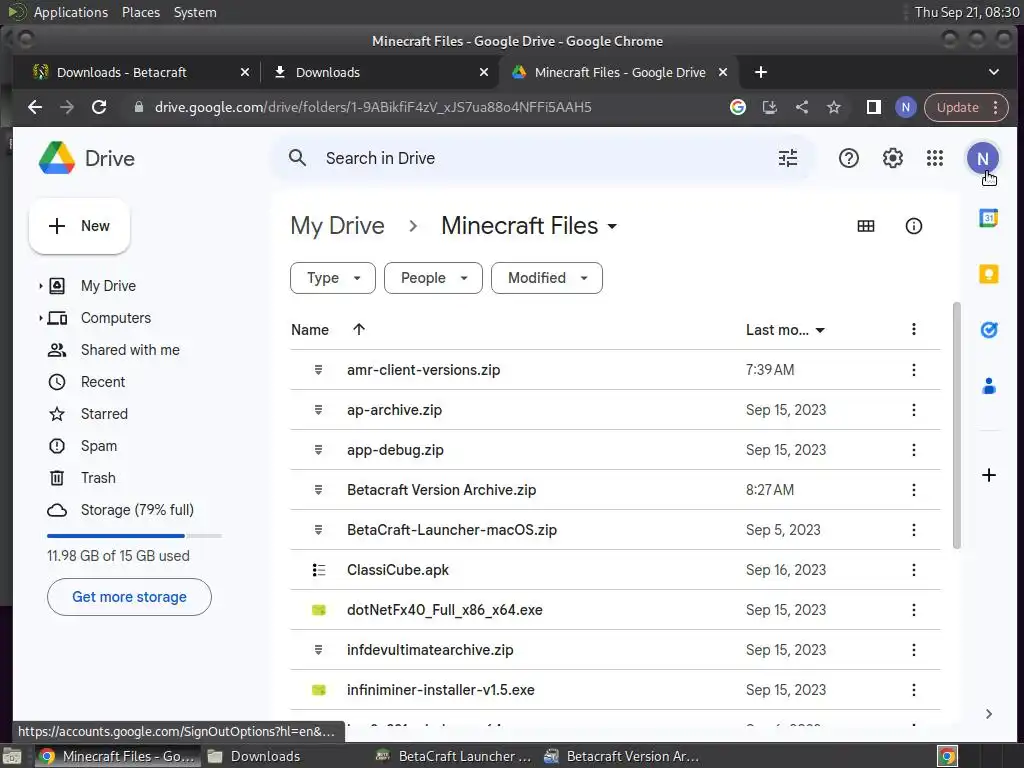
Task: Switch to the Downloads tab
Action: point(380,72)
